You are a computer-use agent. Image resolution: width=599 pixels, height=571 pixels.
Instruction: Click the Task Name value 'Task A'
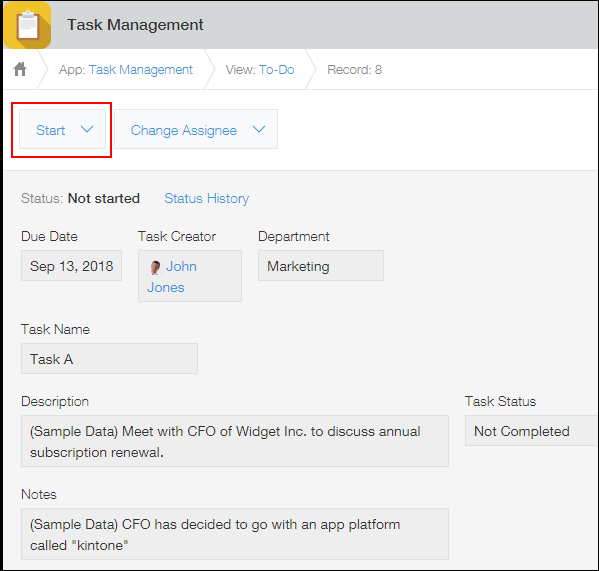point(109,359)
